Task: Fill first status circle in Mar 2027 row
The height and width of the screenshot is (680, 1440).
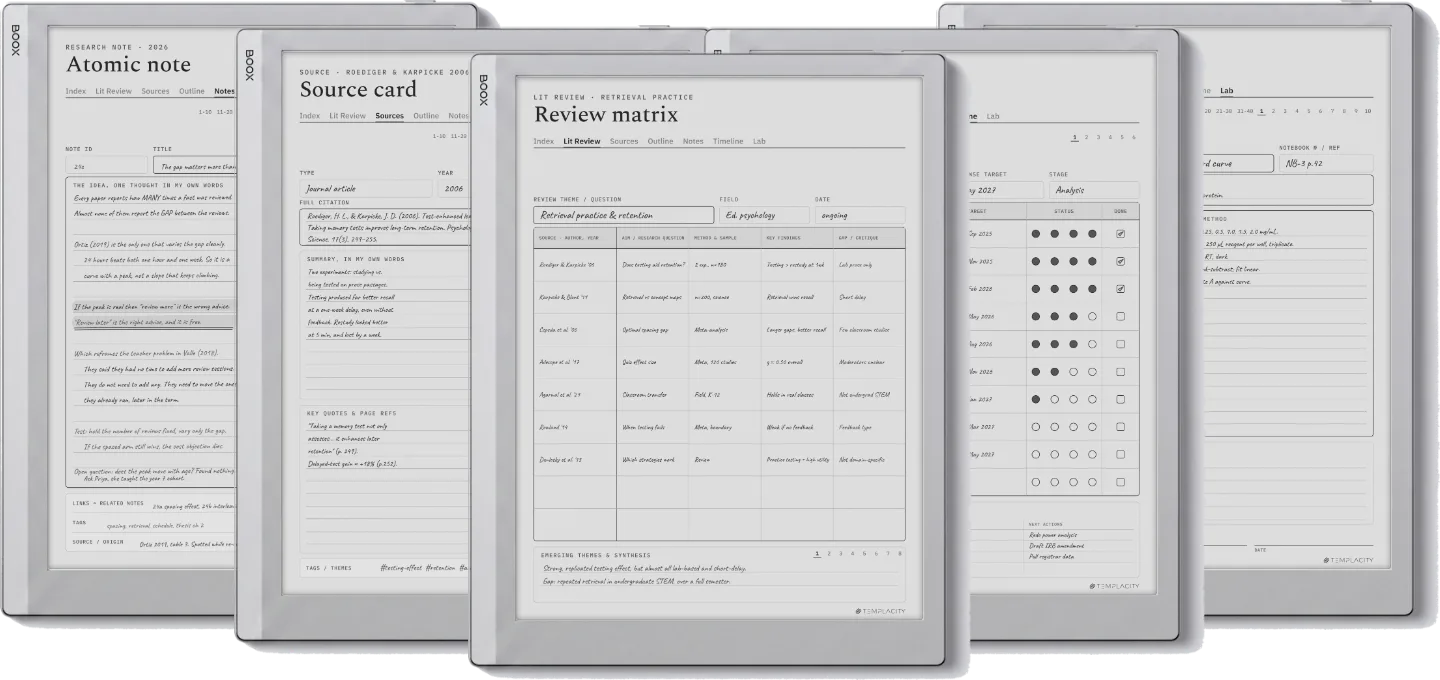Action: click(x=1035, y=427)
